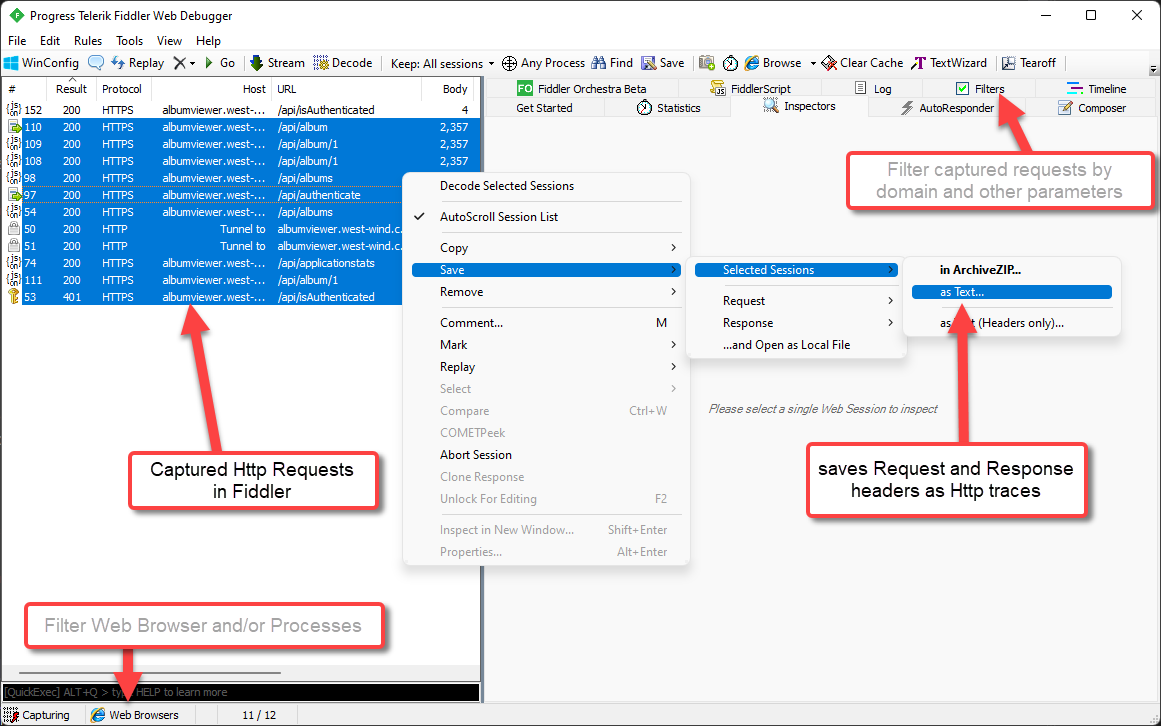Toggle Stream mode in toolbar
1161x726 pixels.
(x=278, y=63)
